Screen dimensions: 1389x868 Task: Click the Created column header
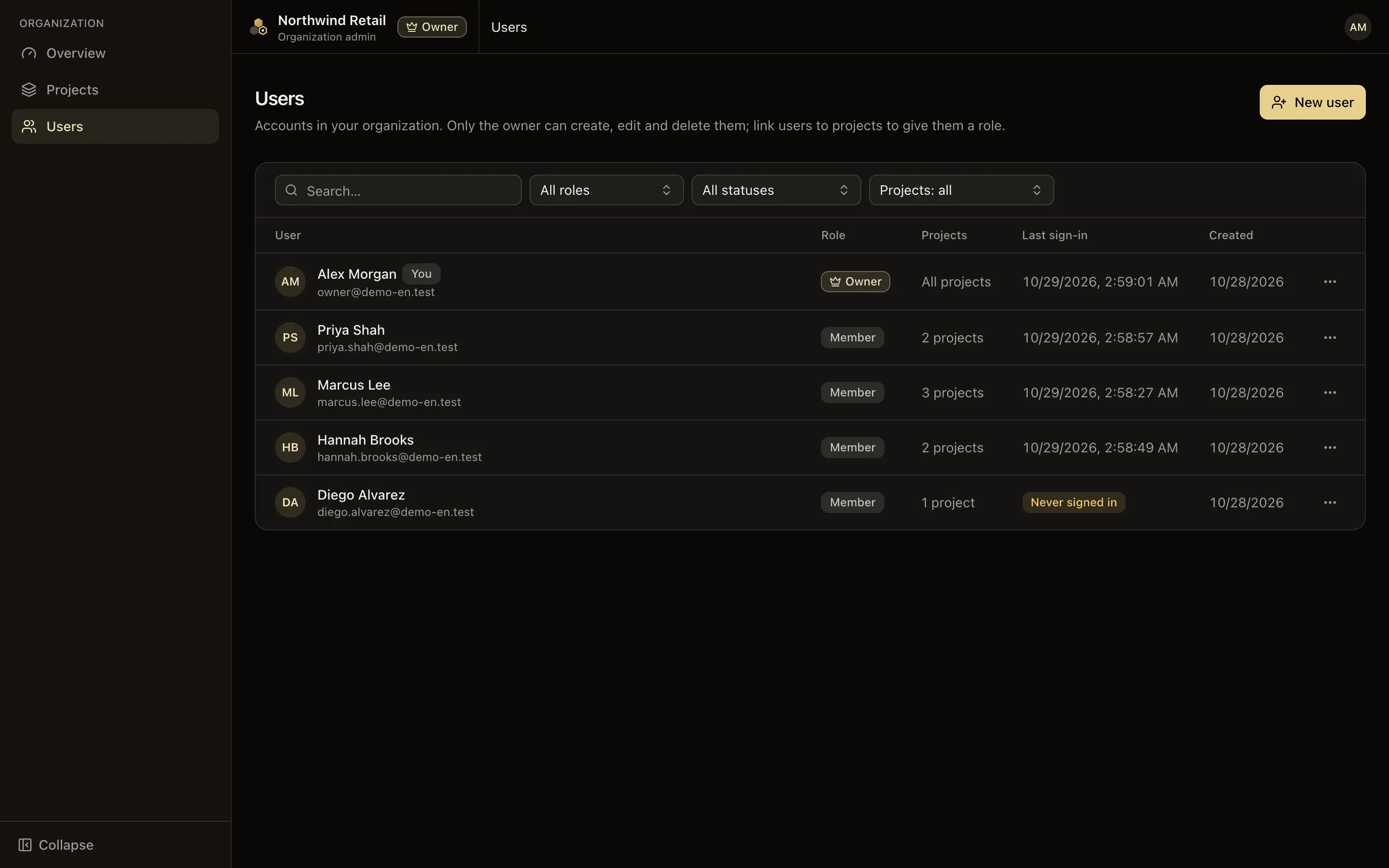(x=1231, y=235)
